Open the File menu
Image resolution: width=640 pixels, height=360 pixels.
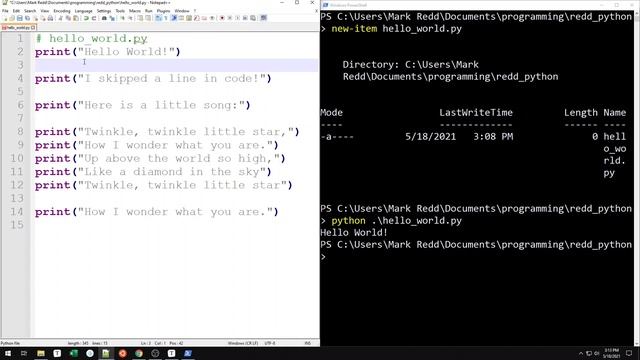5,11
